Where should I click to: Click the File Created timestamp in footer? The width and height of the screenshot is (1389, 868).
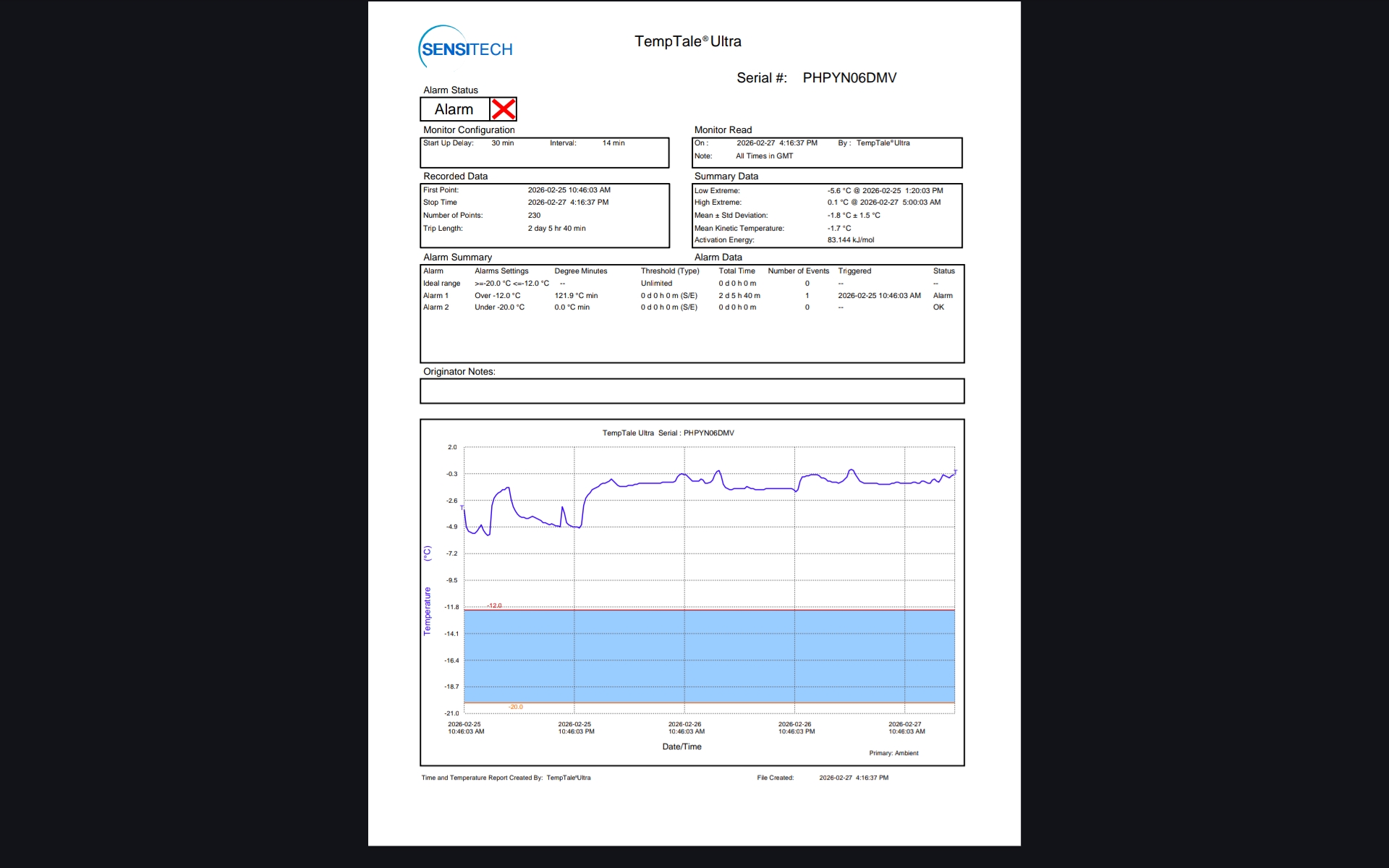click(x=854, y=778)
